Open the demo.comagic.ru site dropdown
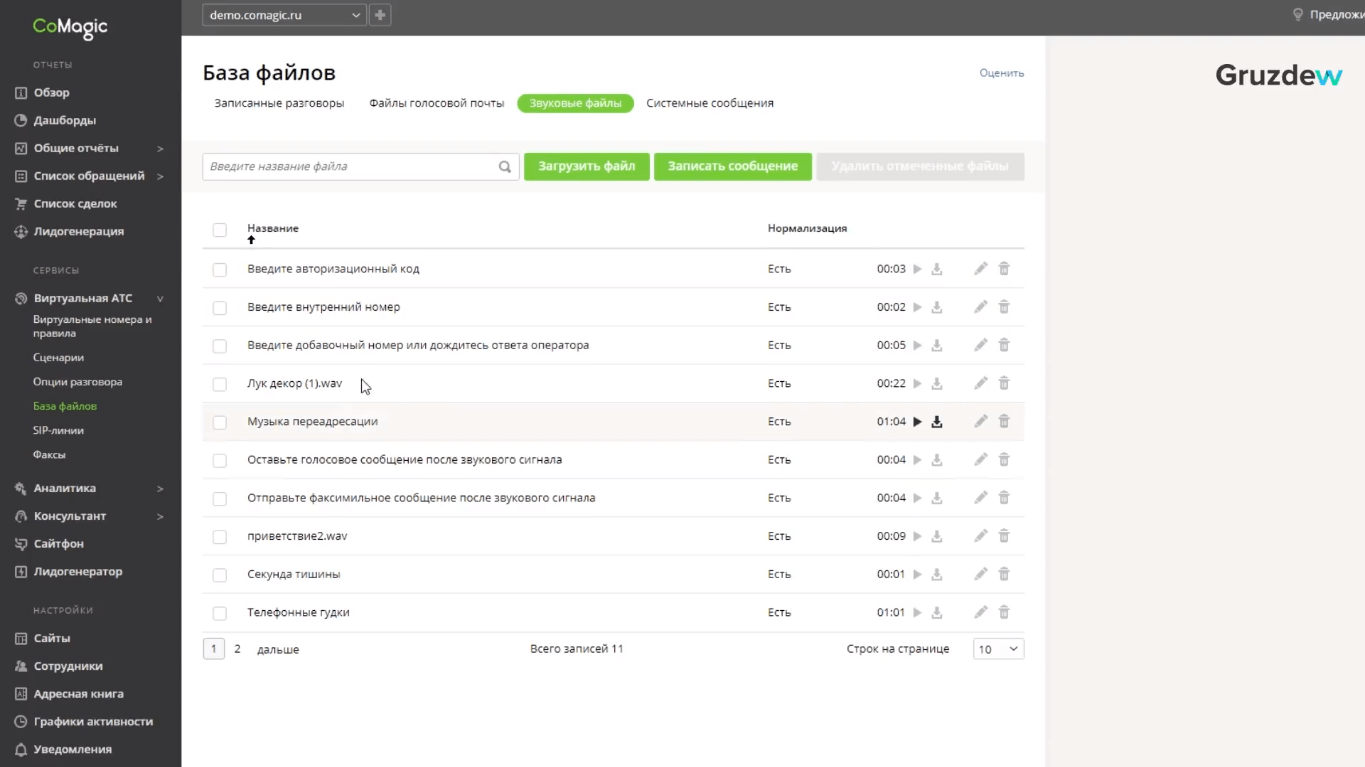1365x767 pixels. tap(284, 15)
